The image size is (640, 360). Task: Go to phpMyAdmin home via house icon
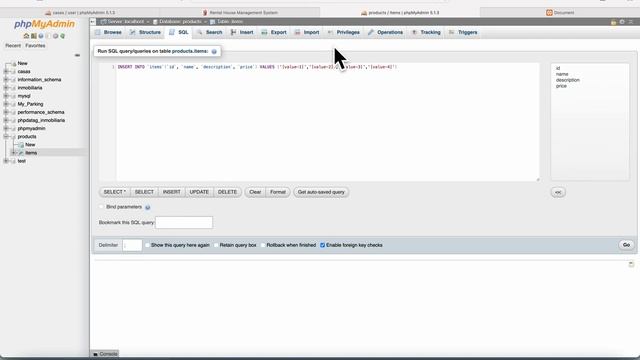(x=27, y=36)
